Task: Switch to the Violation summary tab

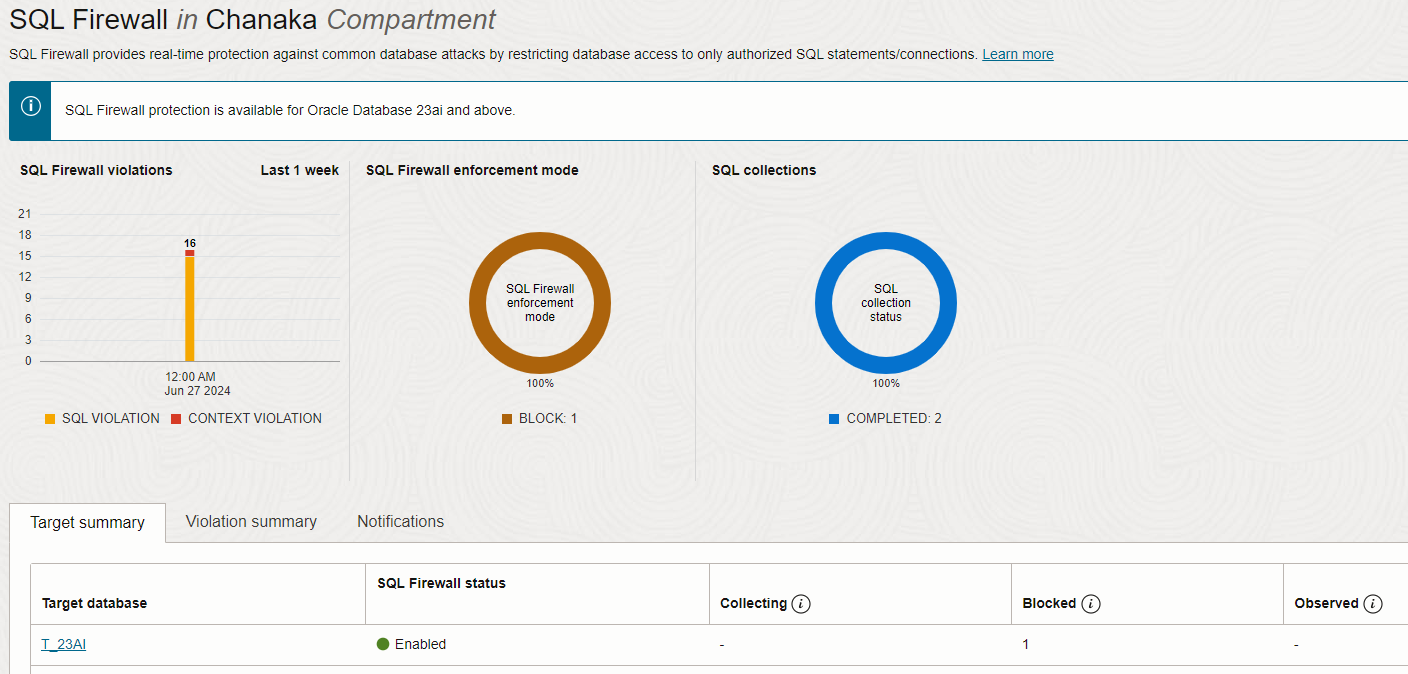Action: coord(250,522)
